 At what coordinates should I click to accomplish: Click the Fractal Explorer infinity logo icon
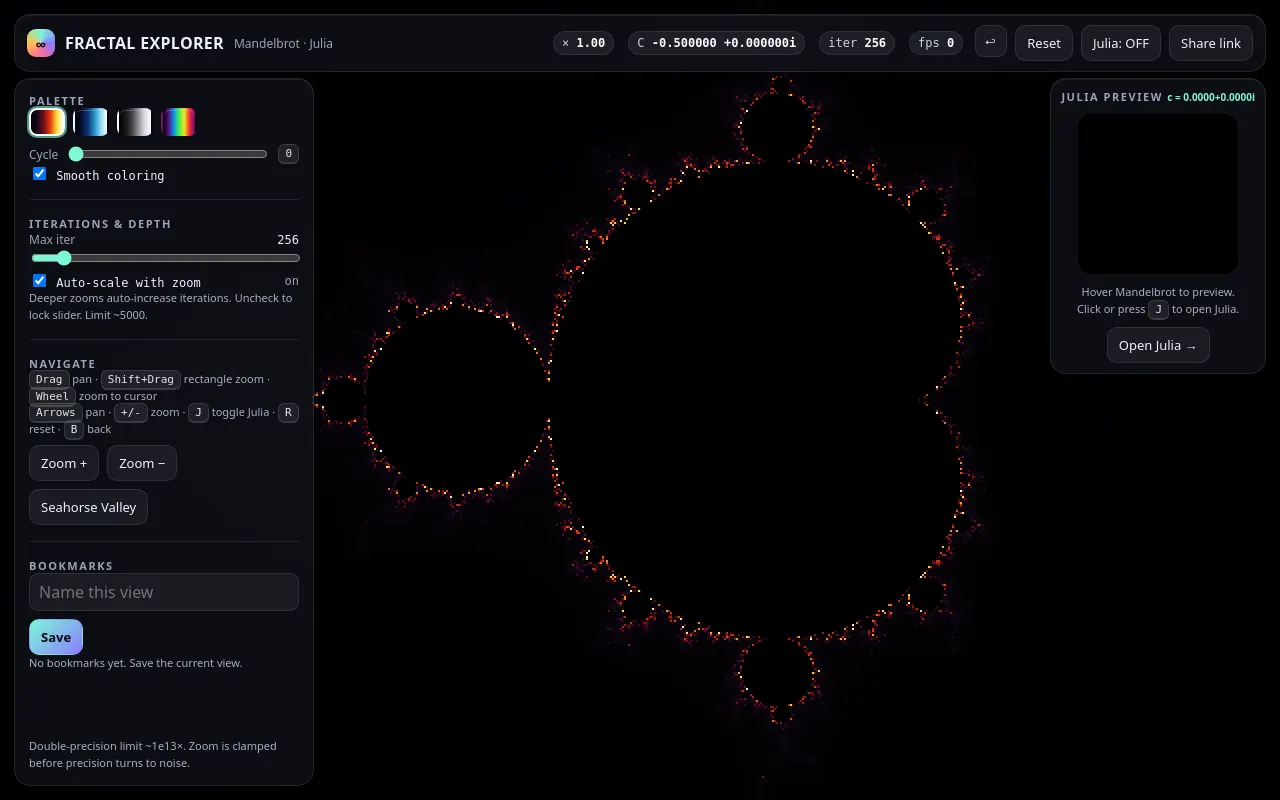click(x=41, y=43)
